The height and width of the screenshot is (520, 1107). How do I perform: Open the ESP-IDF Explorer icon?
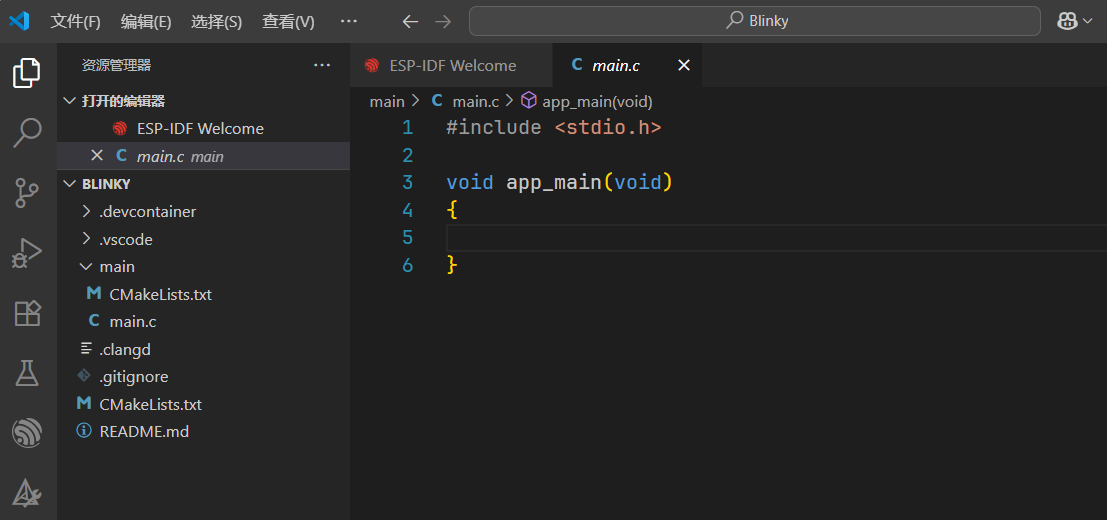[x=27, y=433]
